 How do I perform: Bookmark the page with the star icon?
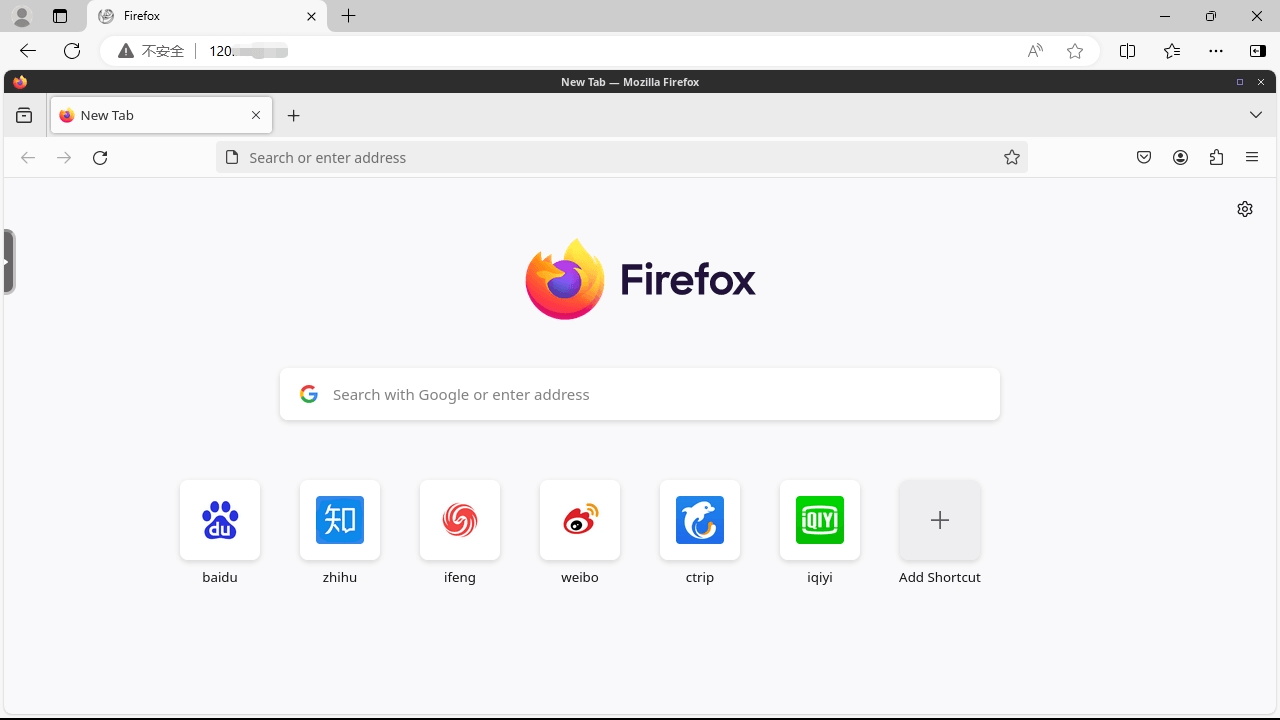click(x=1012, y=157)
